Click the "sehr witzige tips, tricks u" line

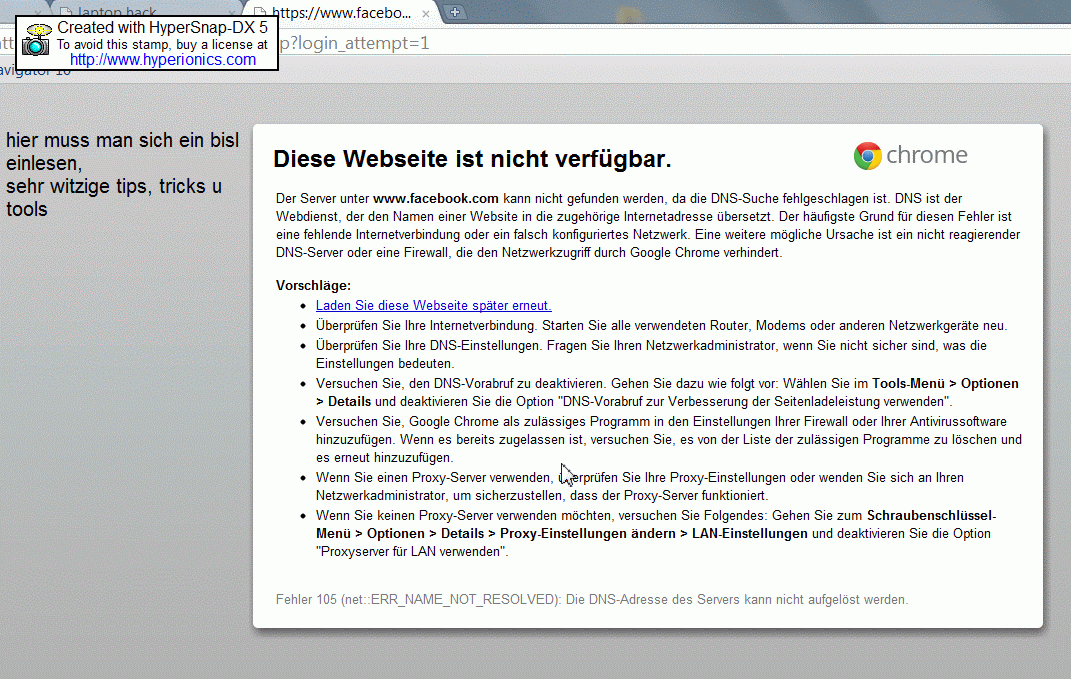tap(114, 186)
